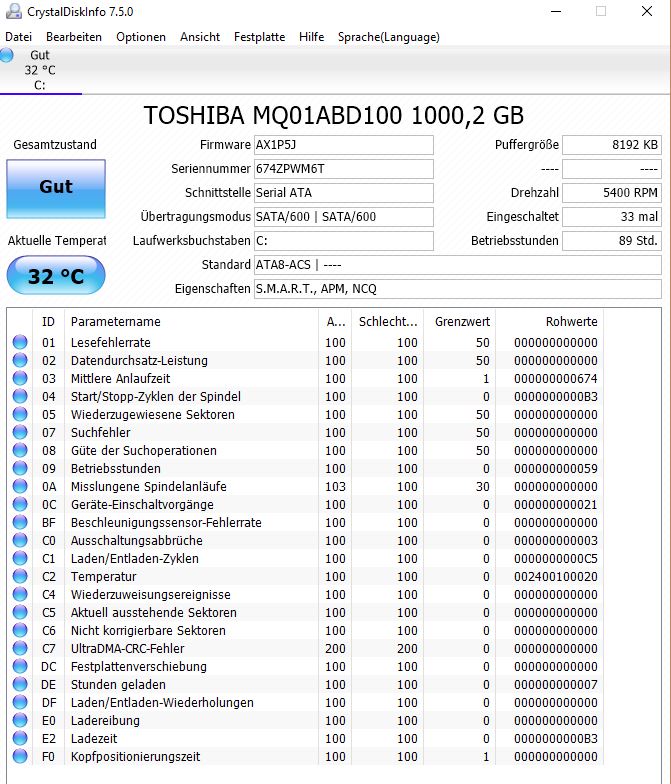671x784 pixels.
Task: Click the 32 °C temperature button
Action: click(56, 276)
